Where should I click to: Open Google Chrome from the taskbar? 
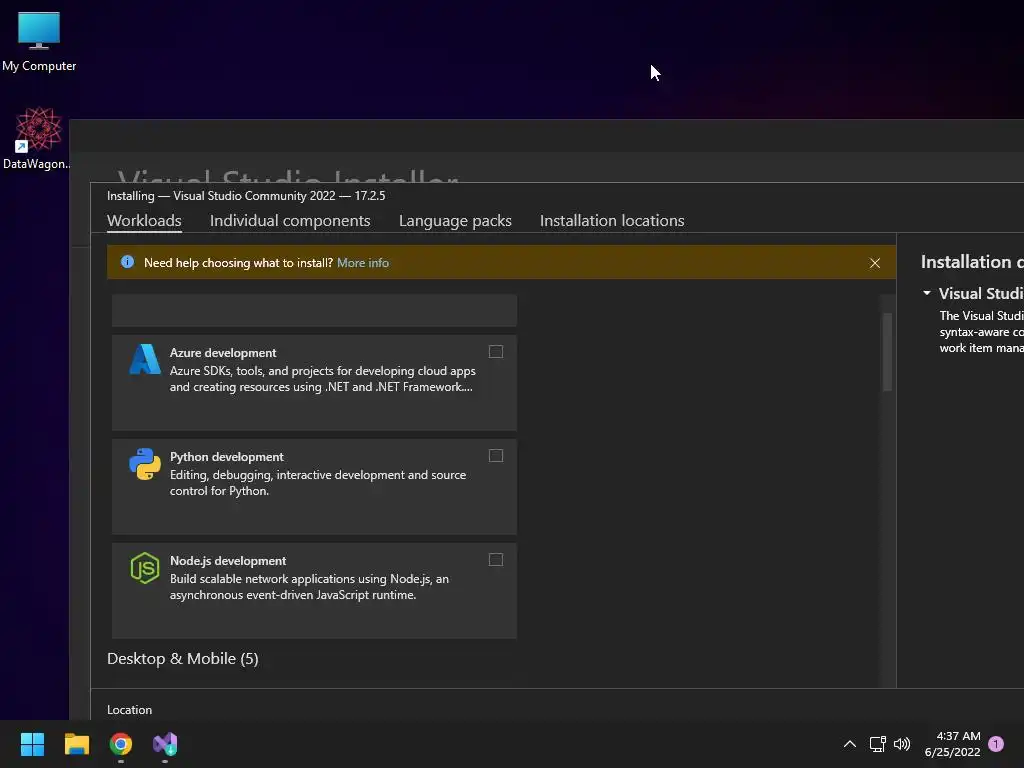tap(121, 744)
